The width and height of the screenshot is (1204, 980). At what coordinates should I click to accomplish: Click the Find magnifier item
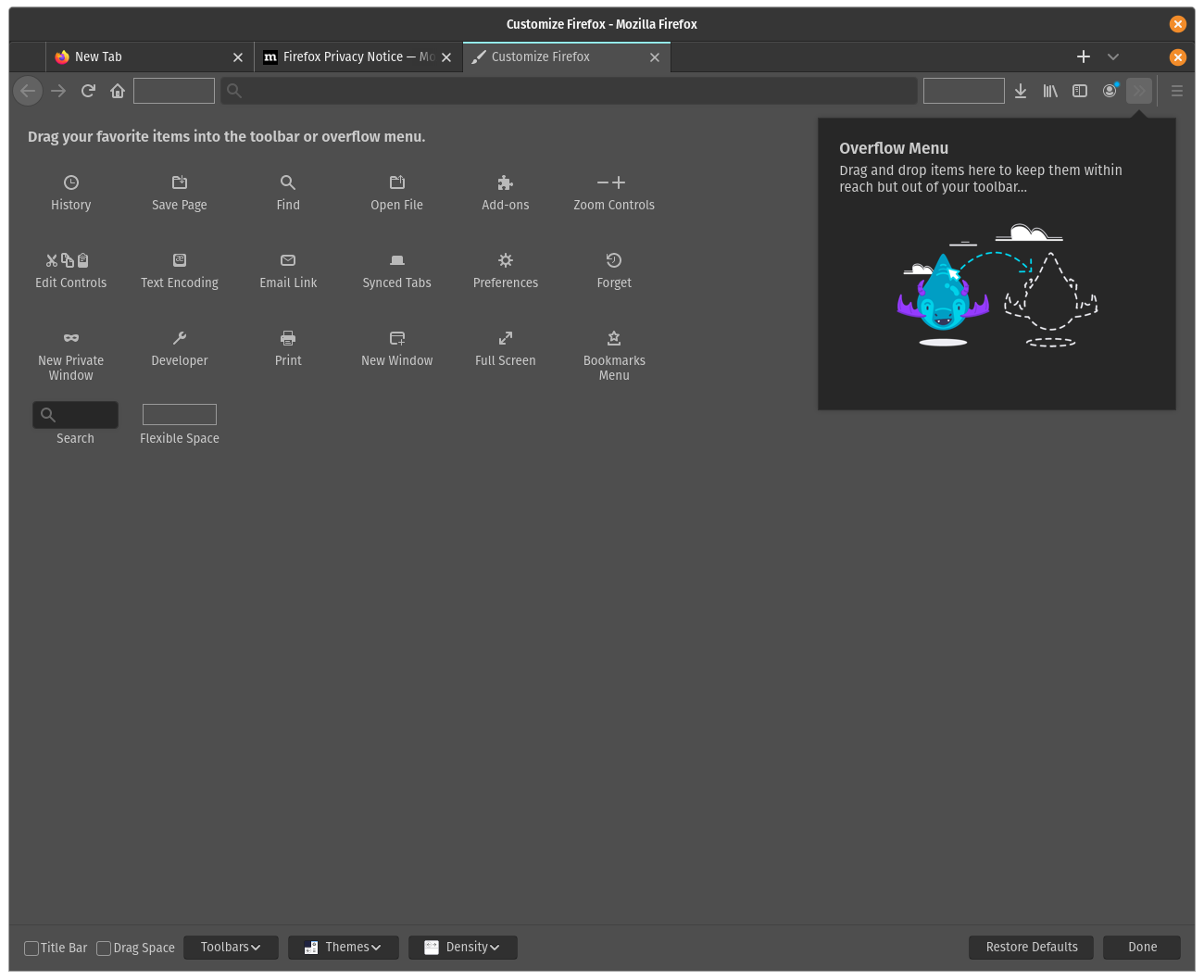coord(288,182)
